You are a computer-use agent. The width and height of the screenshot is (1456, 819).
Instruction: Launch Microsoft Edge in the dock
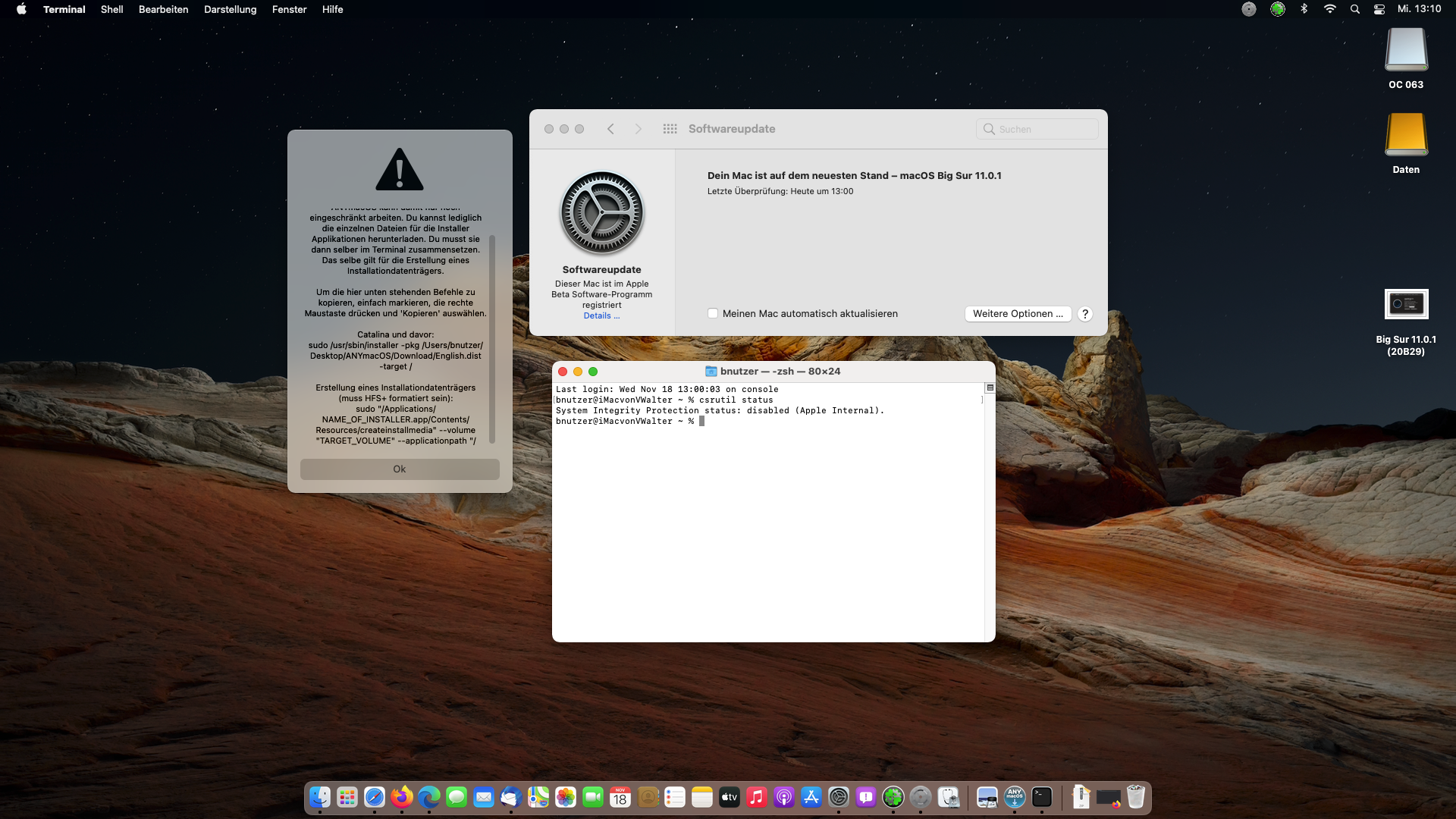click(x=429, y=797)
